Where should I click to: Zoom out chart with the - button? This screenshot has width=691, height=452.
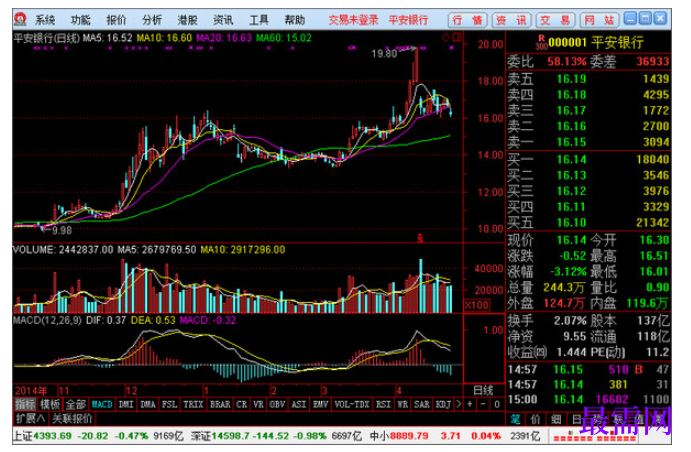(483, 404)
